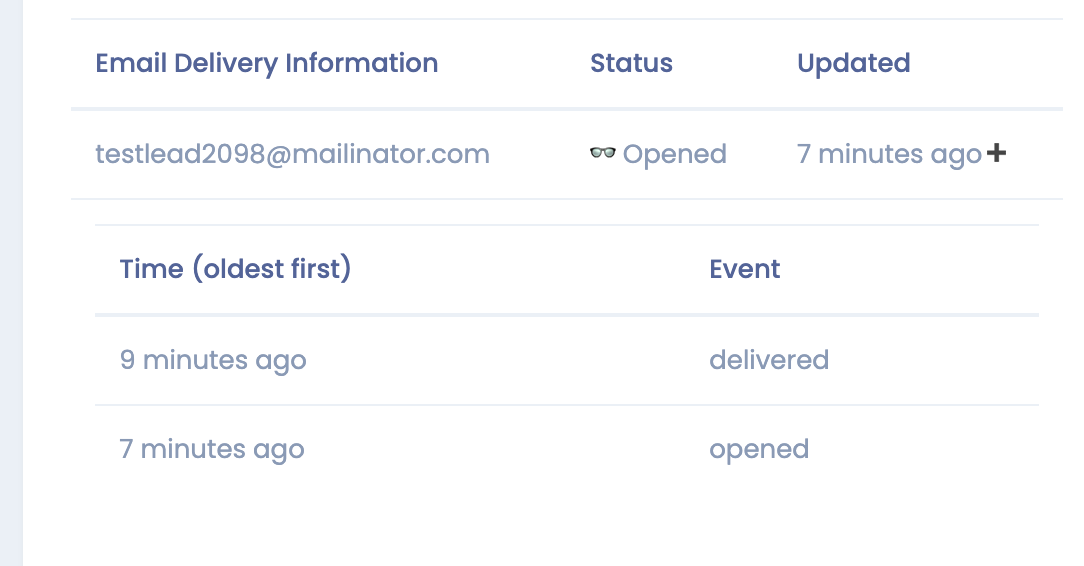Click the light blue left sidebar strip

click(x=11, y=283)
